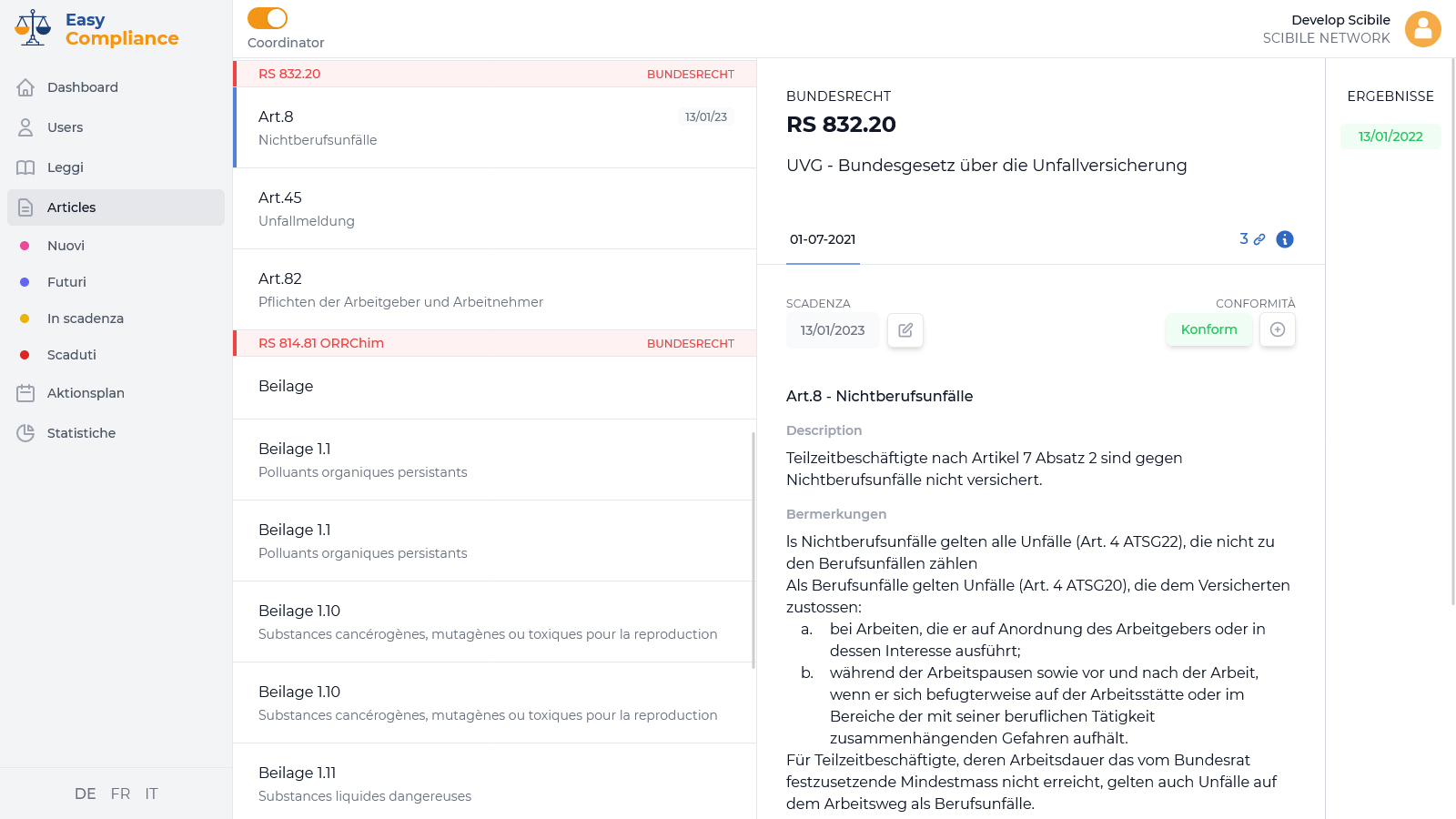Select the Users icon in the sidebar

click(x=25, y=127)
